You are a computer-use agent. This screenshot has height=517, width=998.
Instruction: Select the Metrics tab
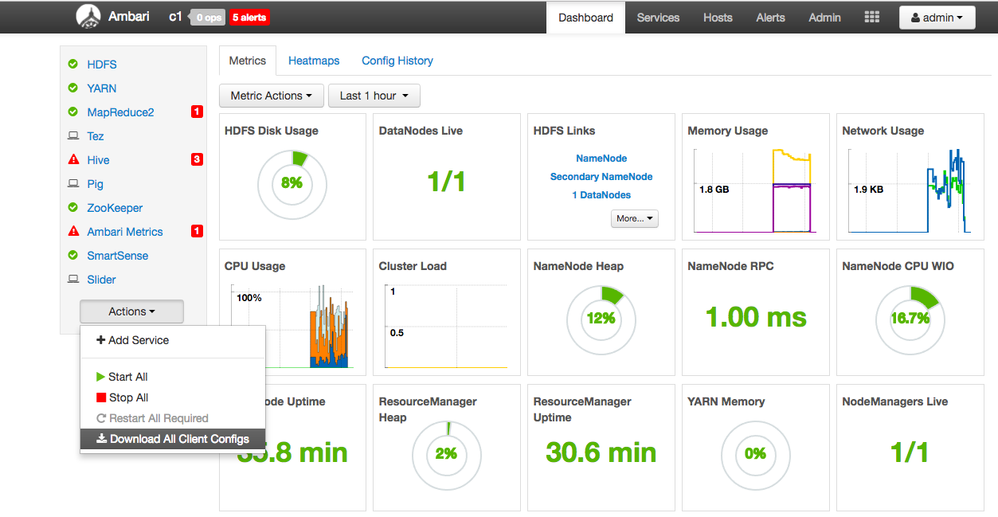[x=248, y=60]
